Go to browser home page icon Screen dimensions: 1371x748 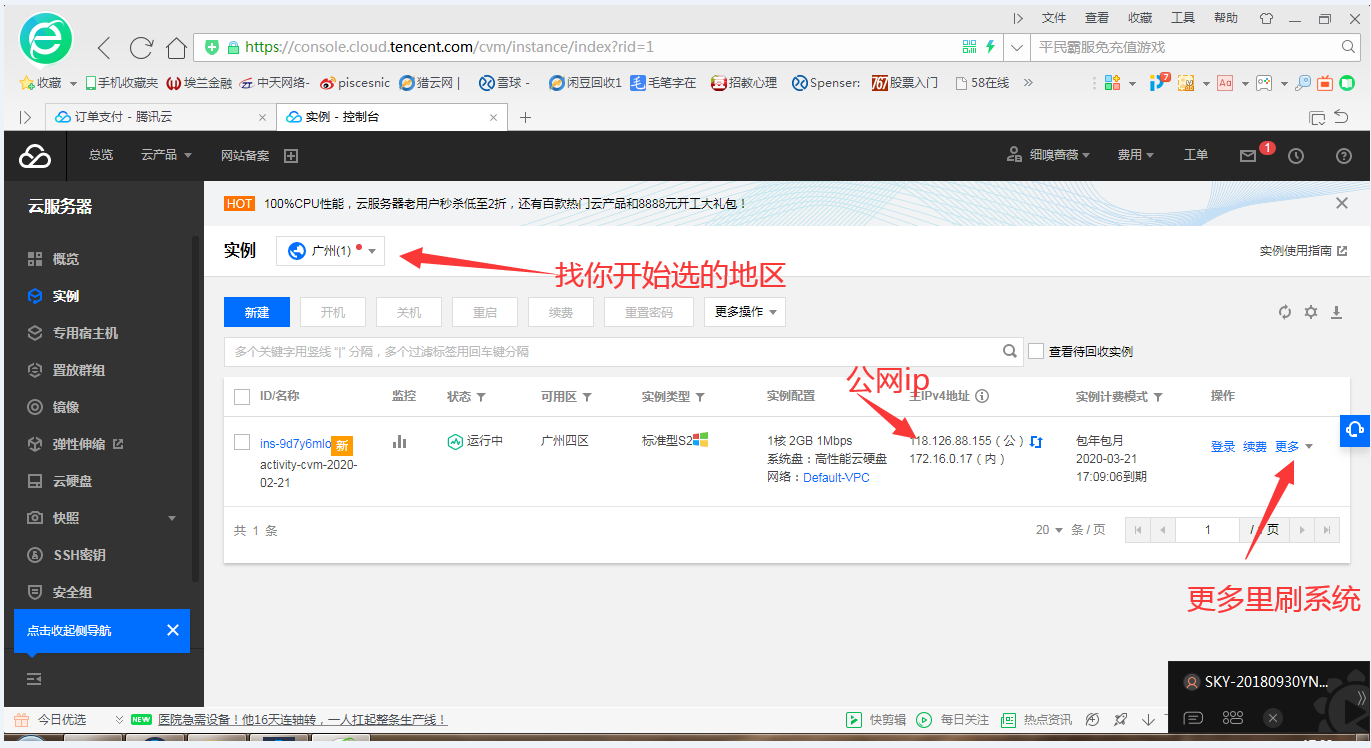[177, 47]
